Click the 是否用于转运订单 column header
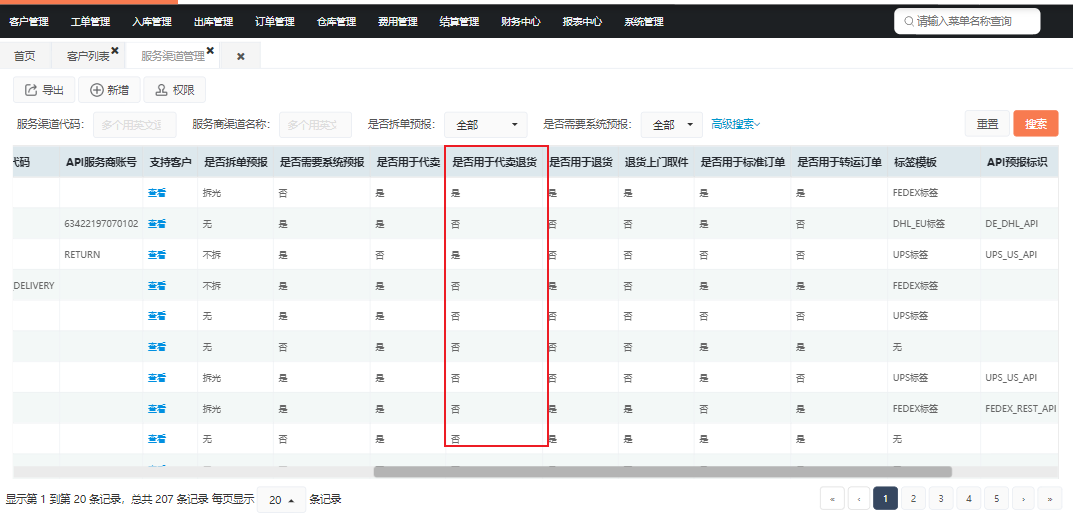Viewport: 1073px width, 532px height. point(839,162)
